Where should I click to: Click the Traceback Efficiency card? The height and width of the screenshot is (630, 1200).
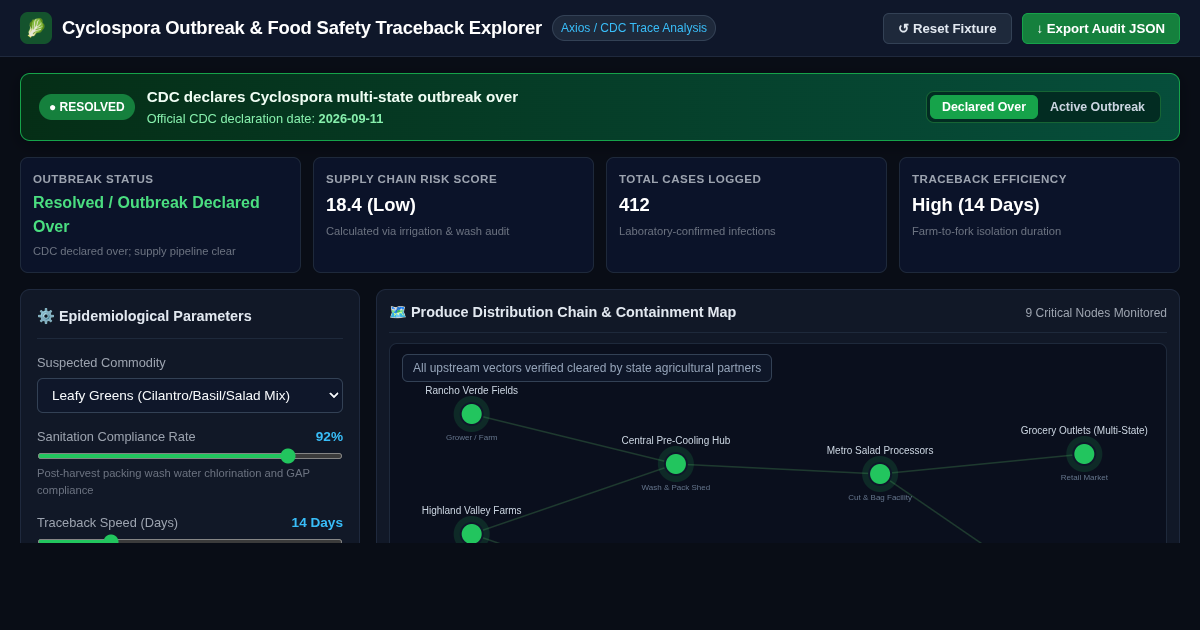[x=1039, y=215]
